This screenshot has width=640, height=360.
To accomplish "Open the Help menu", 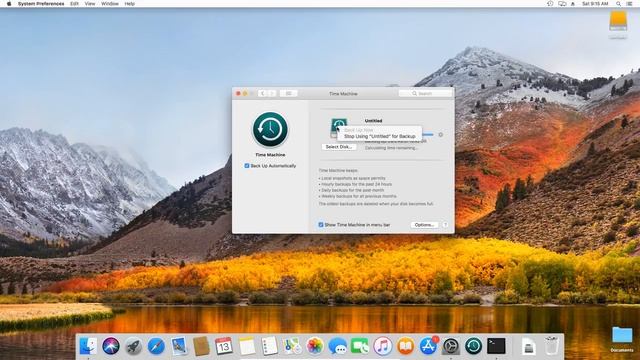I will pyautogui.click(x=129, y=4).
